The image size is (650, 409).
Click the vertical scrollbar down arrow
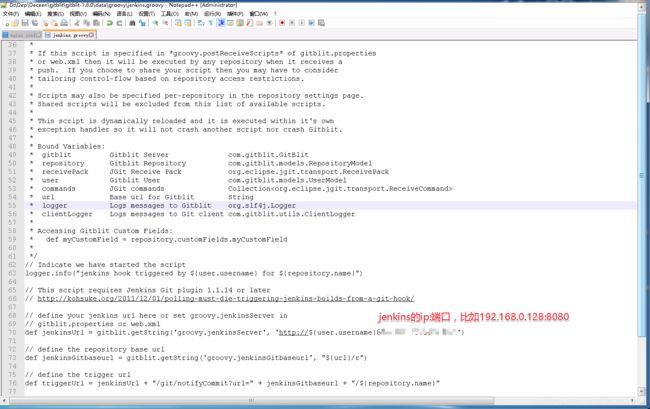click(x=642, y=391)
